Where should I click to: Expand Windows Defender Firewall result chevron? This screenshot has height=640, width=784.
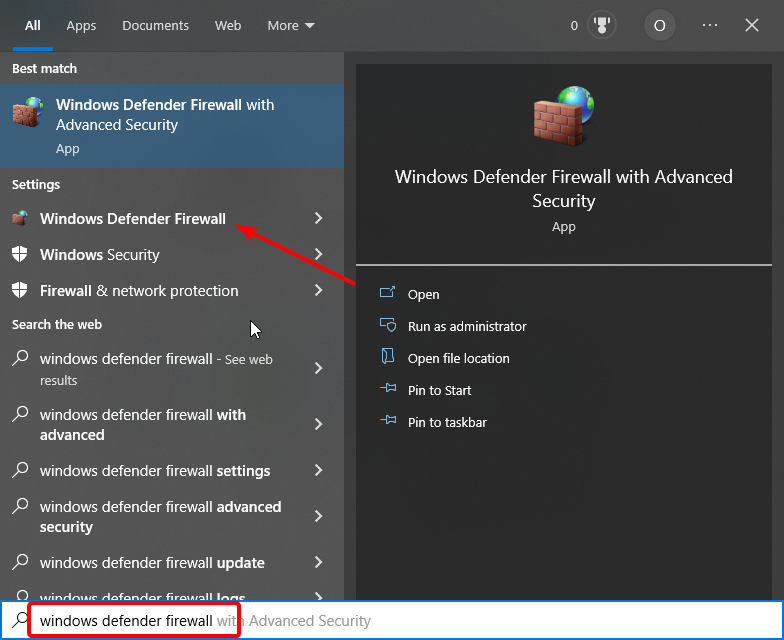coord(318,218)
